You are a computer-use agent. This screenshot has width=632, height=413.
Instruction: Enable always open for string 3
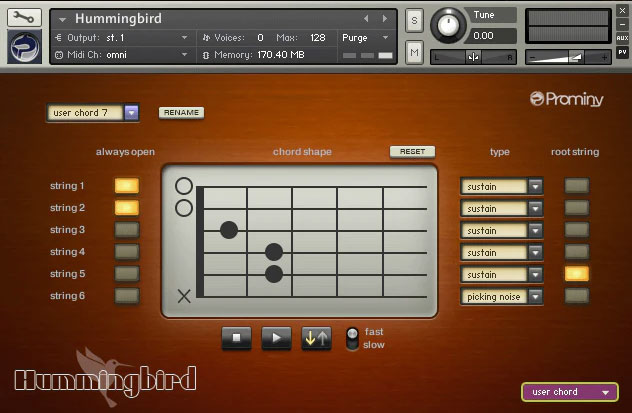click(127, 230)
